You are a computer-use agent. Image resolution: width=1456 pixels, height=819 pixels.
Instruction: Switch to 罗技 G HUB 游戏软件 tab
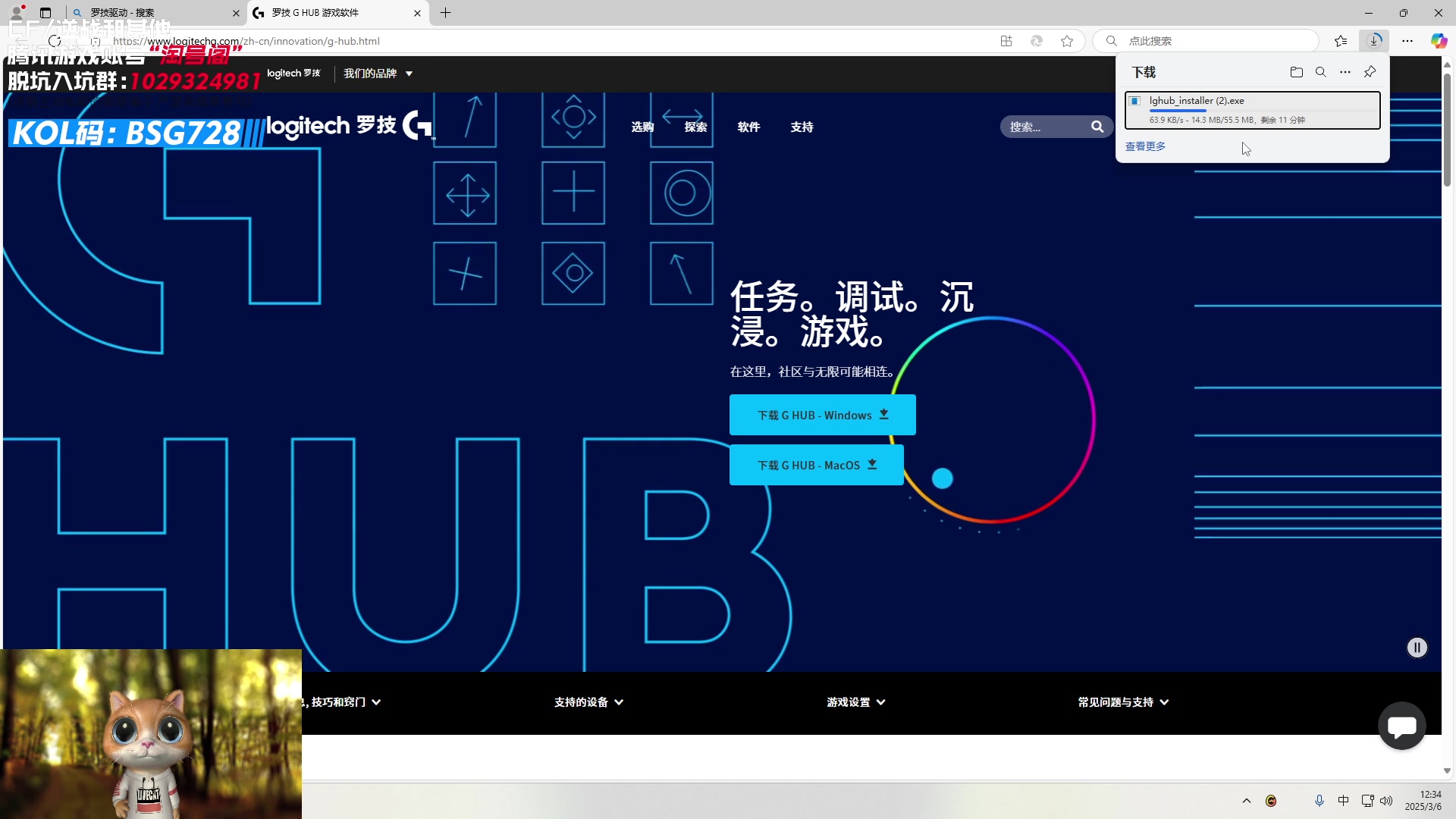(x=337, y=13)
